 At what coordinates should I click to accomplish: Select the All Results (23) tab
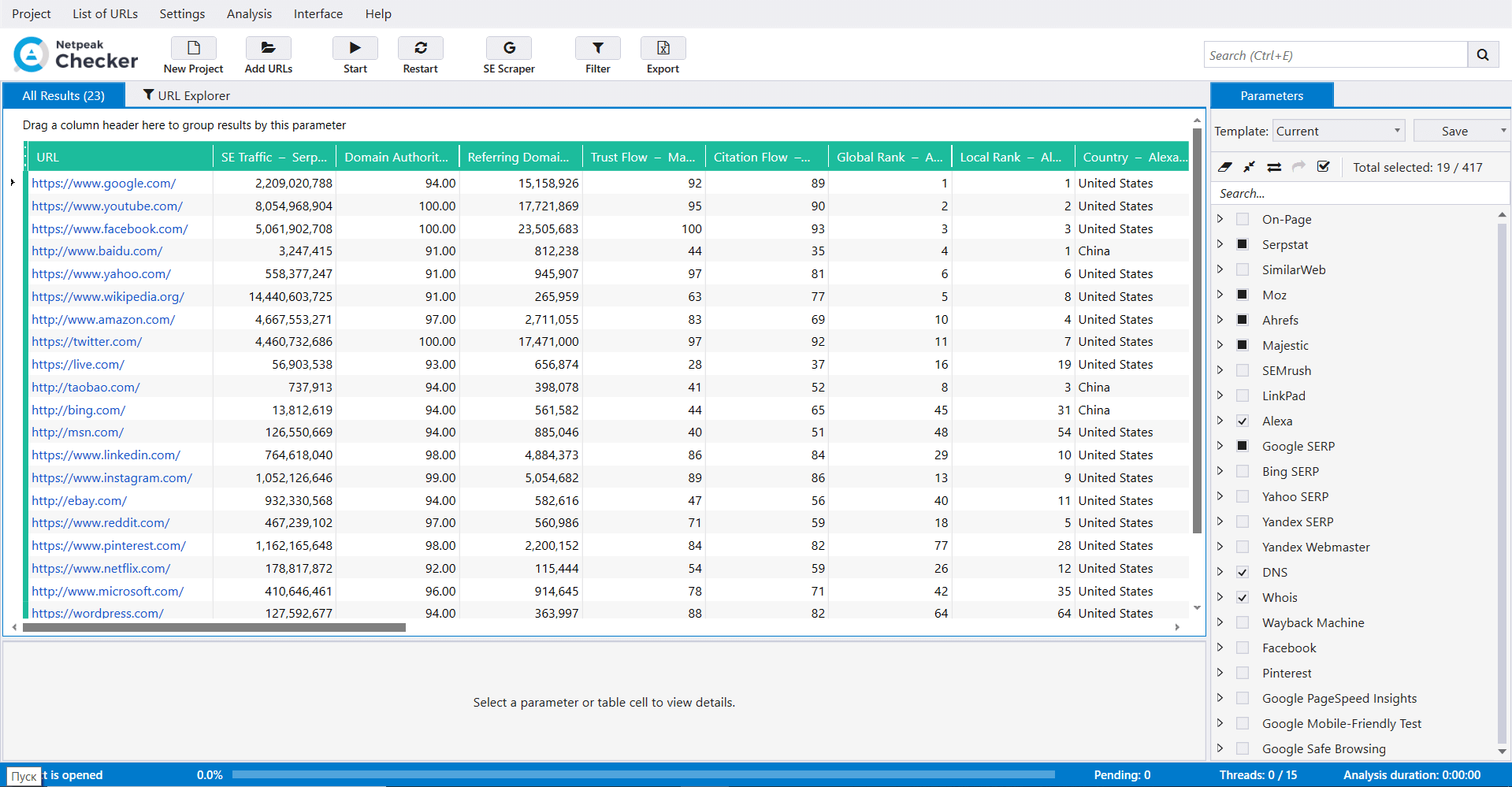[64, 95]
